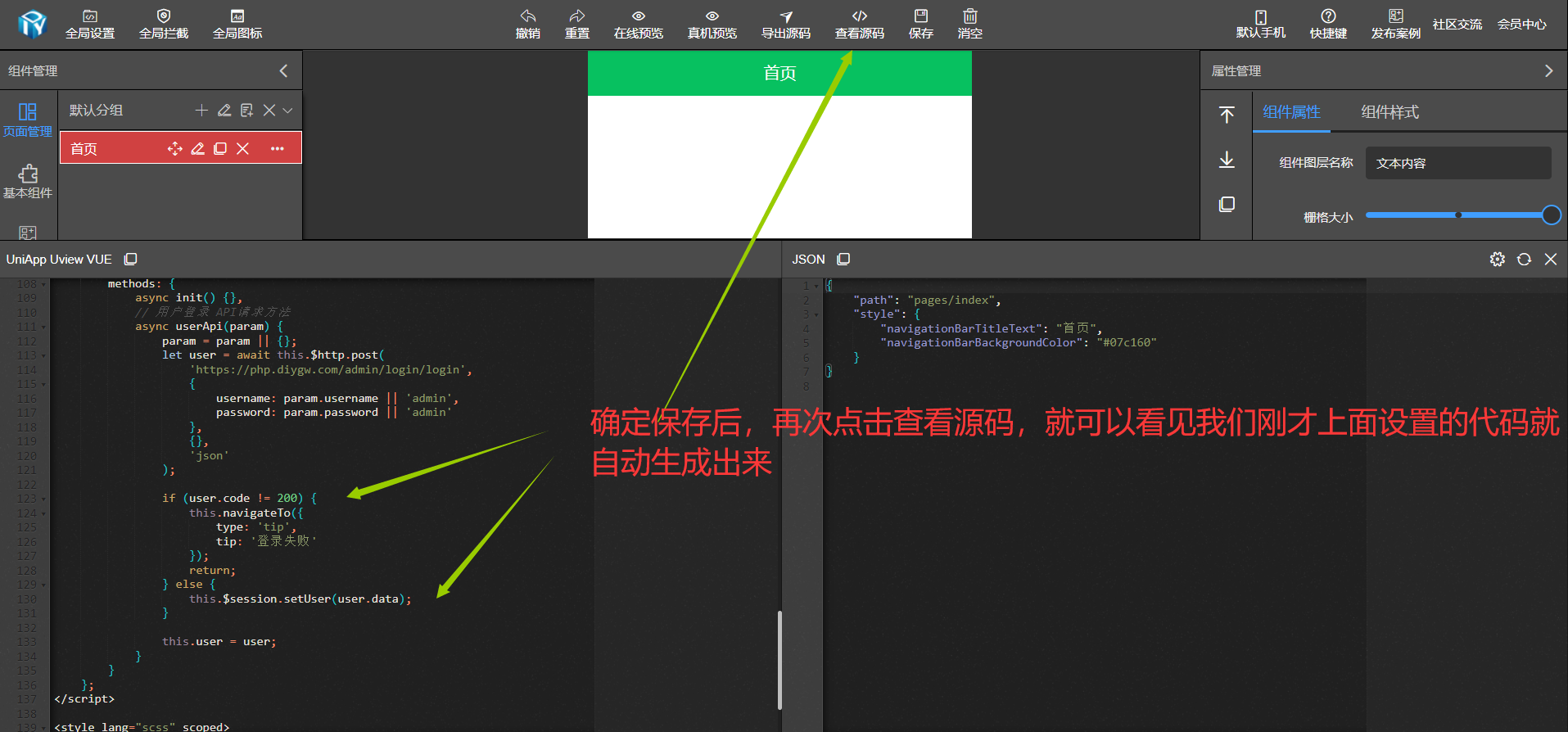The width and height of the screenshot is (1568, 732).
Task: Open 在线预览 online preview
Action: click(x=639, y=25)
